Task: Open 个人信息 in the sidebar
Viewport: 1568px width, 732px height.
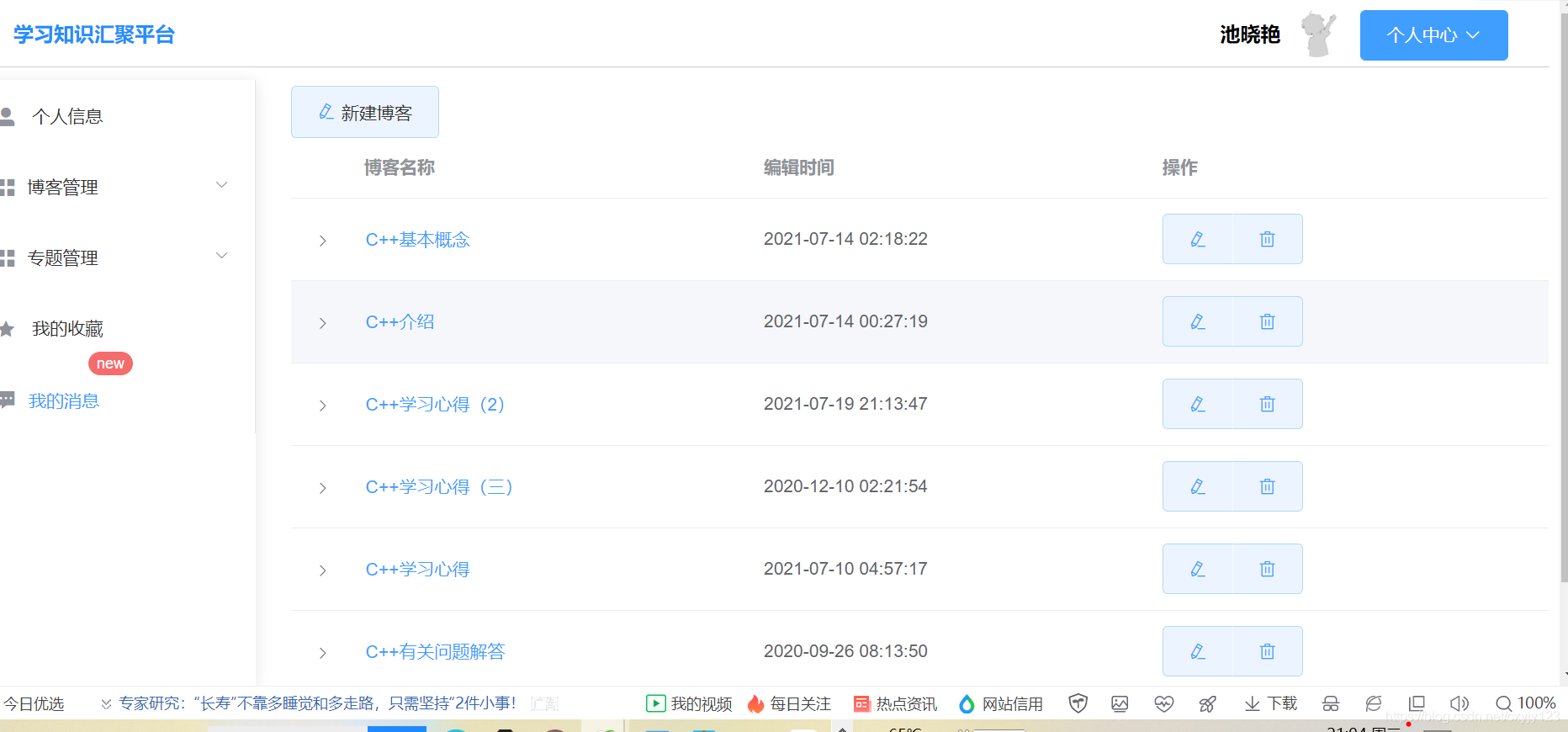Action: [x=67, y=116]
